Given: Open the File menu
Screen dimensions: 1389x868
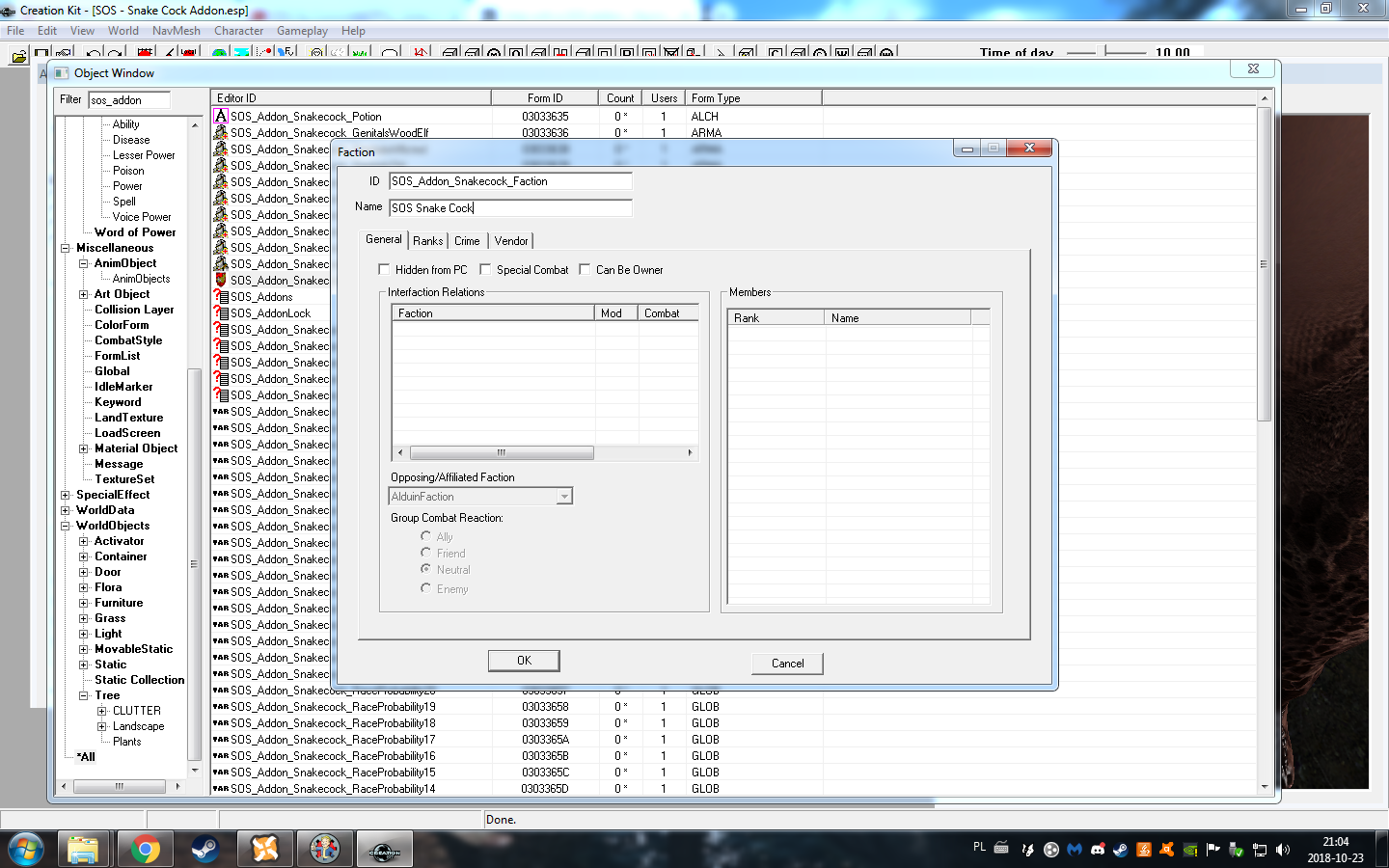Looking at the screenshot, I should [x=16, y=31].
